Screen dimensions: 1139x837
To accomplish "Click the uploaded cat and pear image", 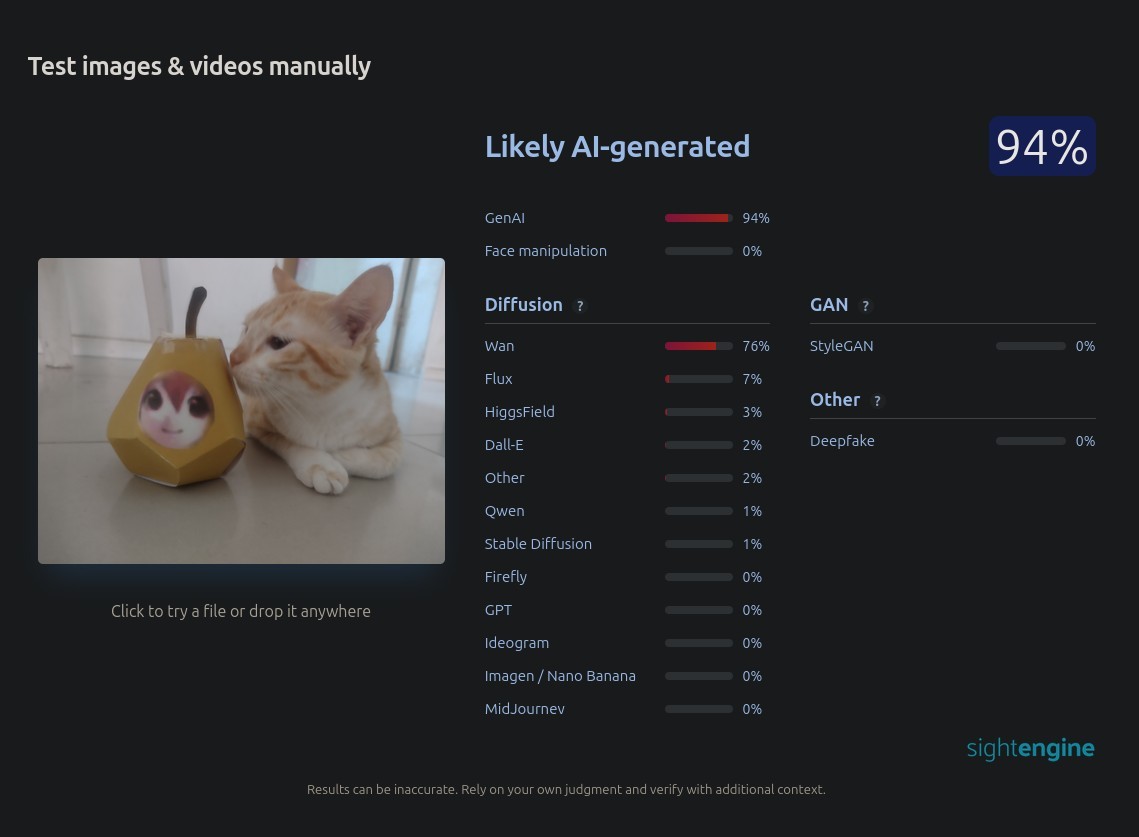I will coord(241,411).
